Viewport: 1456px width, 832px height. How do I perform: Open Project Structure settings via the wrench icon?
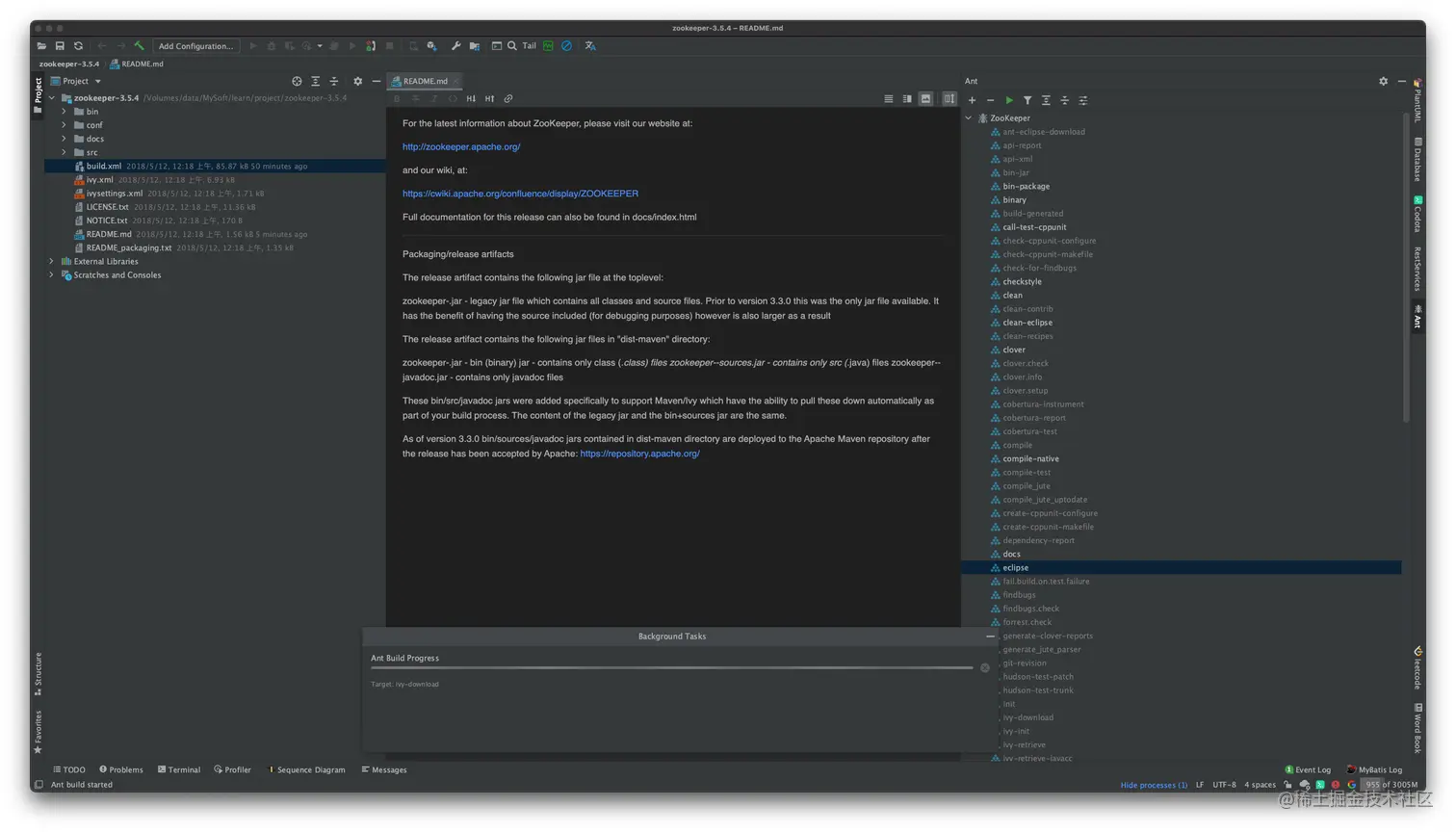pos(455,46)
